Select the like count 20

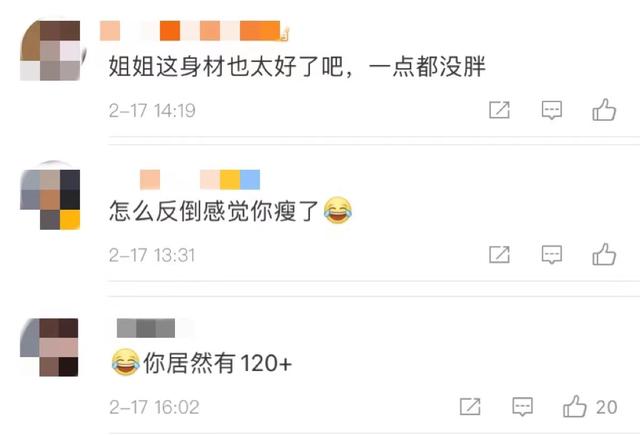tap(606, 407)
